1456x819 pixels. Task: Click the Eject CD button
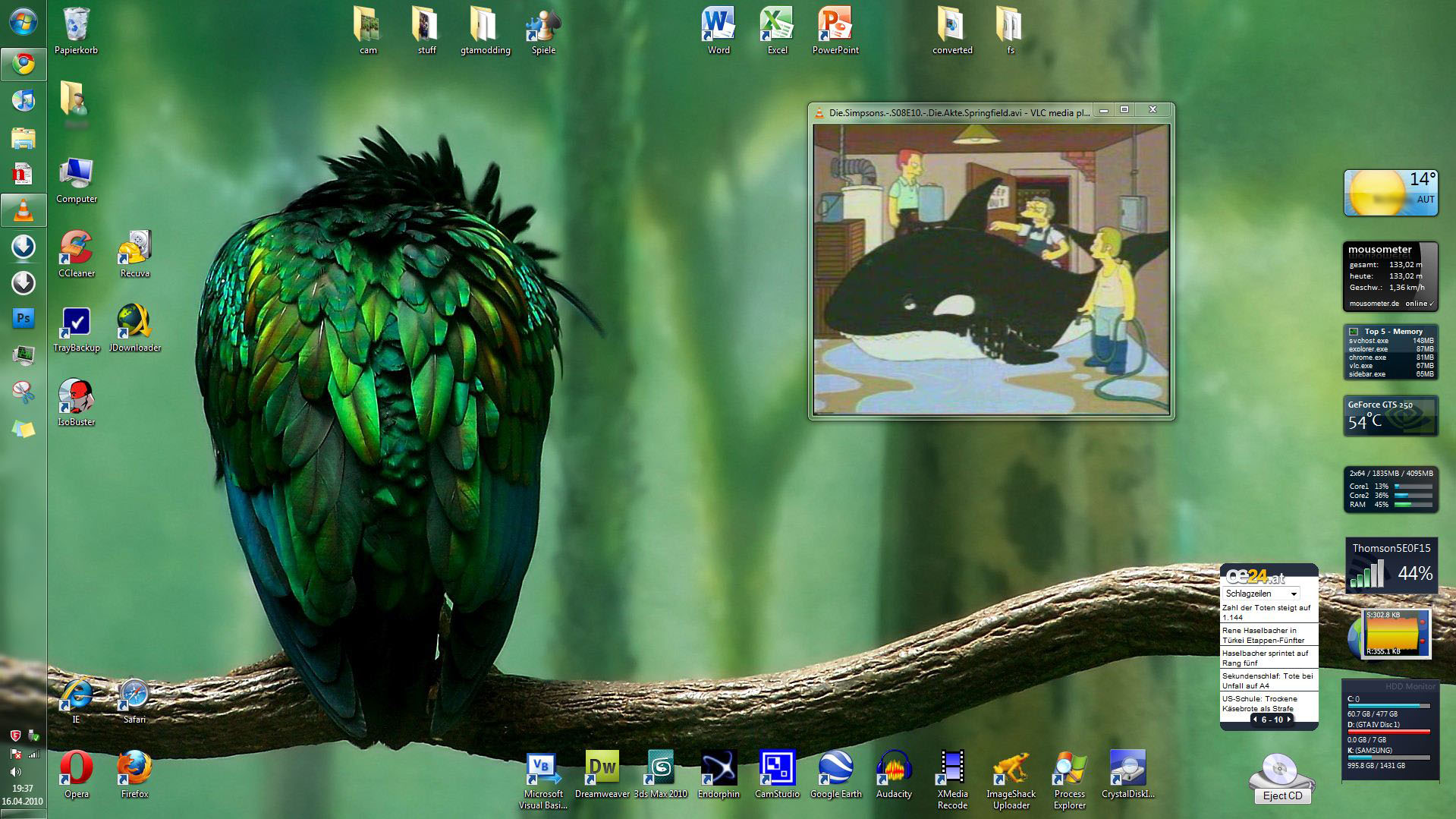[x=1281, y=795]
